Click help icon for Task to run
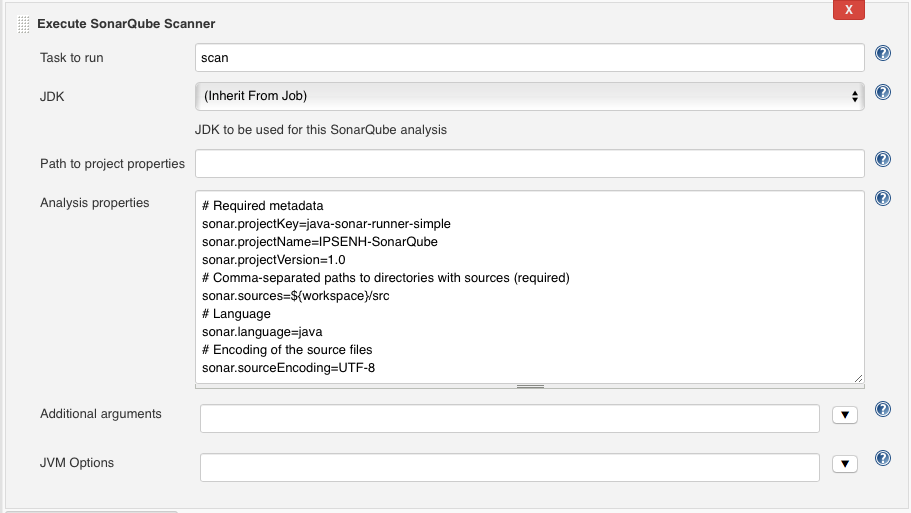Image resolution: width=911 pixels, height=513 pixels. tap(883, 54)
